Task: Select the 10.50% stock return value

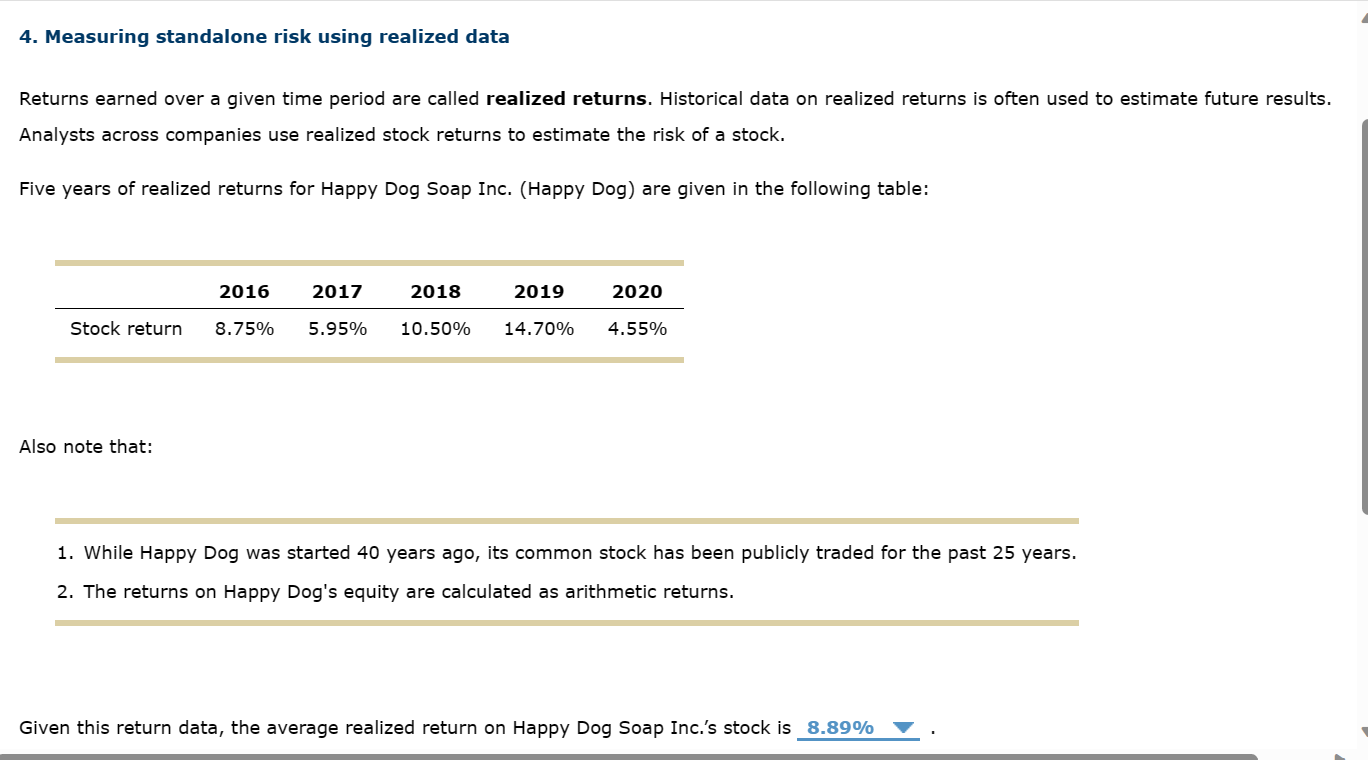Action: click(x=435, y=328)
